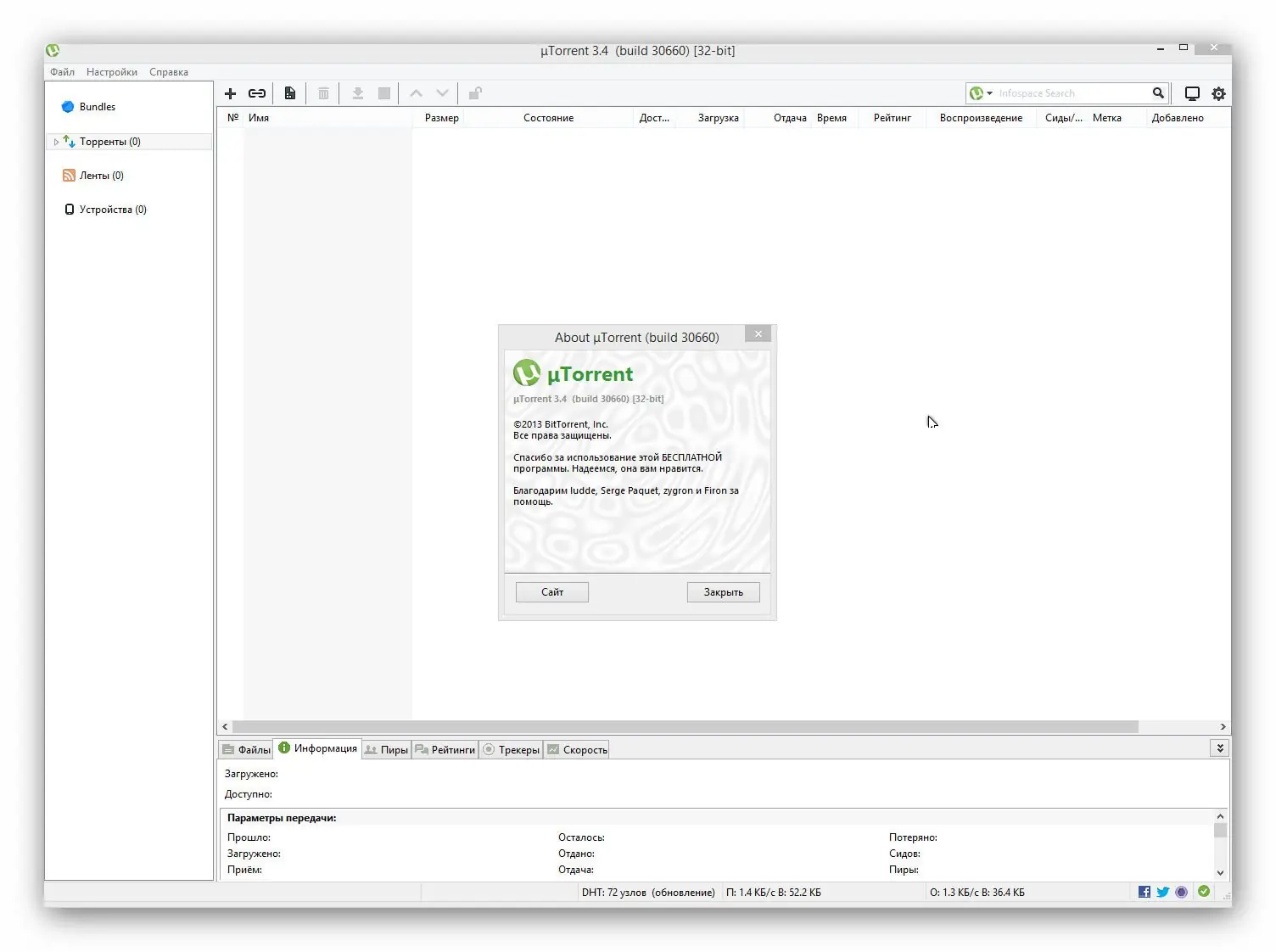Click the Start download arrow icon
1276x952 pixels.
[358, 93]
